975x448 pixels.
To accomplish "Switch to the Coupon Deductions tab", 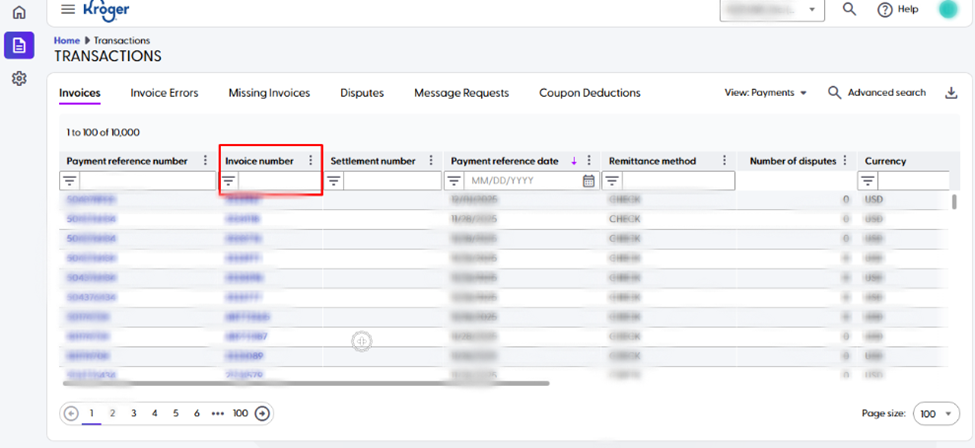I will pos(589,93).
